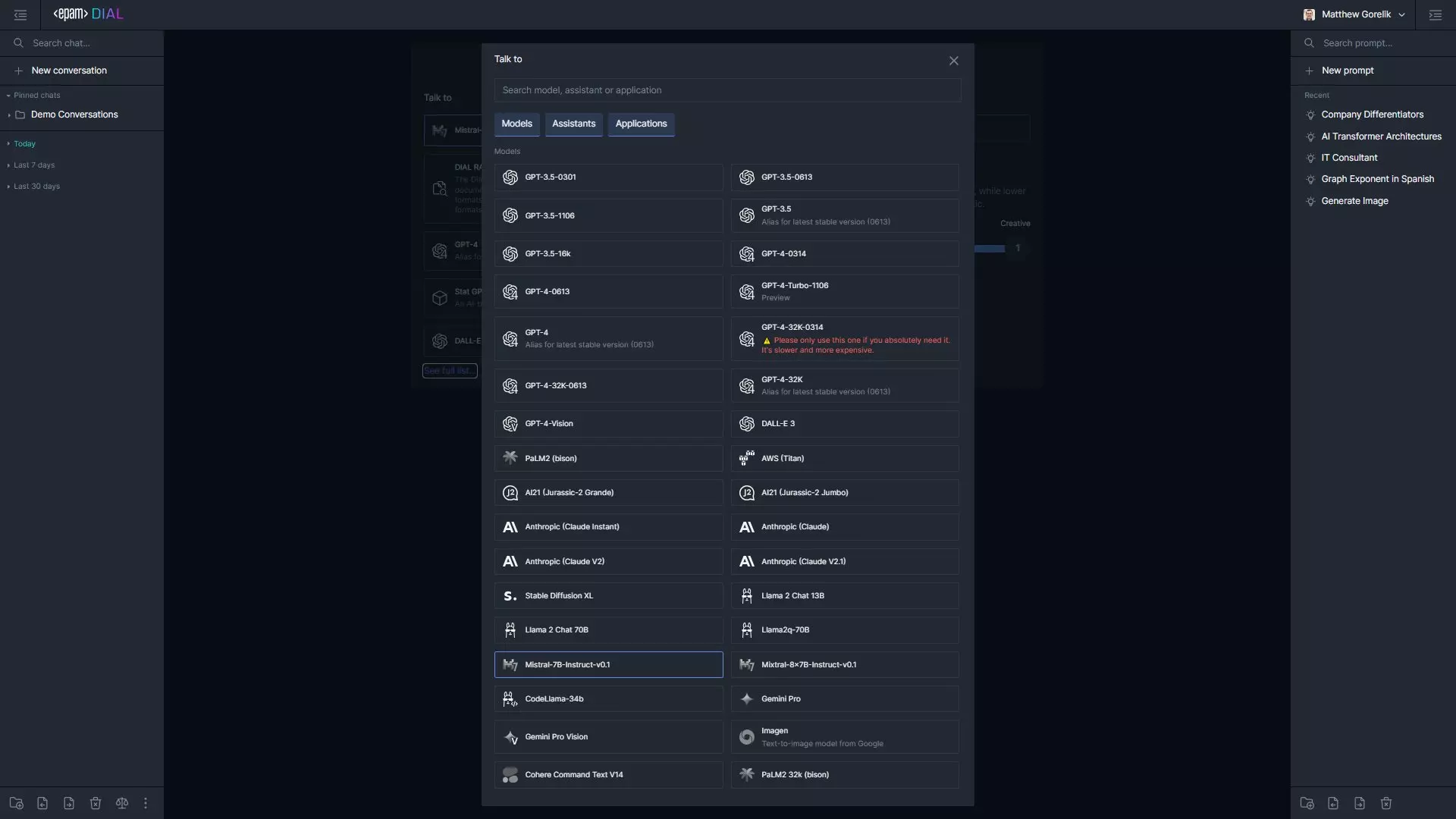Click the Gemini Pro sparkle icon
The image size is (1456, 819).
tap(747, 699)
